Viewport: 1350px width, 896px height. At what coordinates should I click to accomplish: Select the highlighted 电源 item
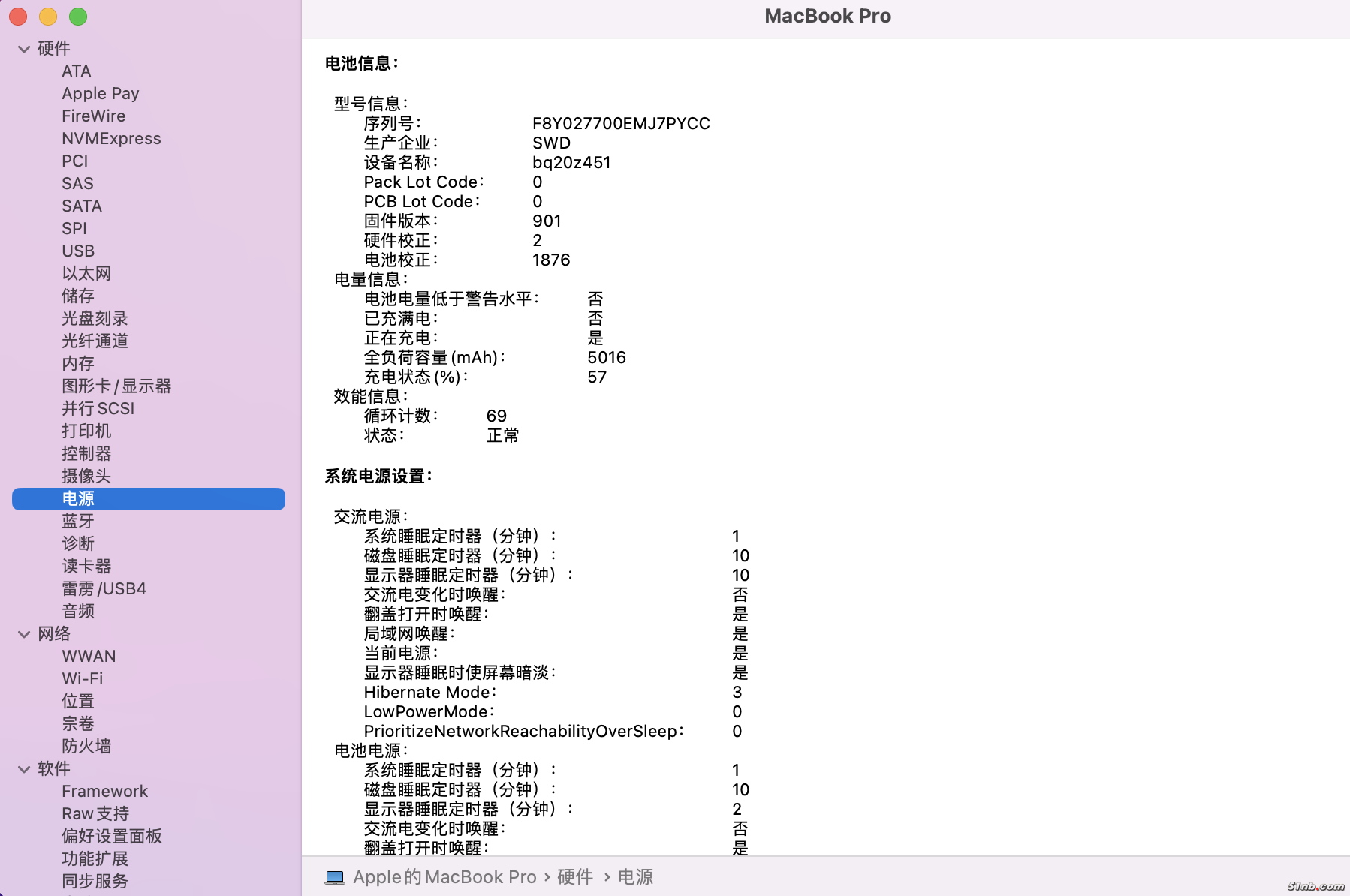[149, 499]
